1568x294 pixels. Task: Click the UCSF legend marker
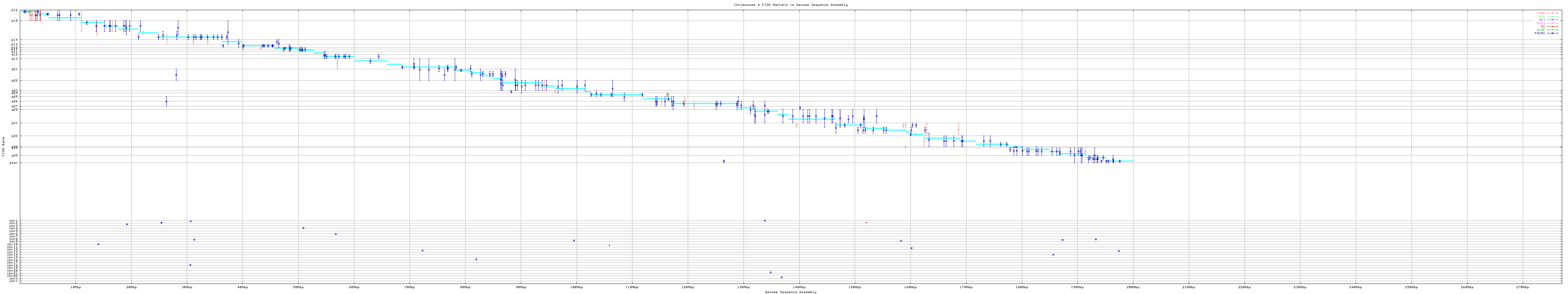[1553, 30]
